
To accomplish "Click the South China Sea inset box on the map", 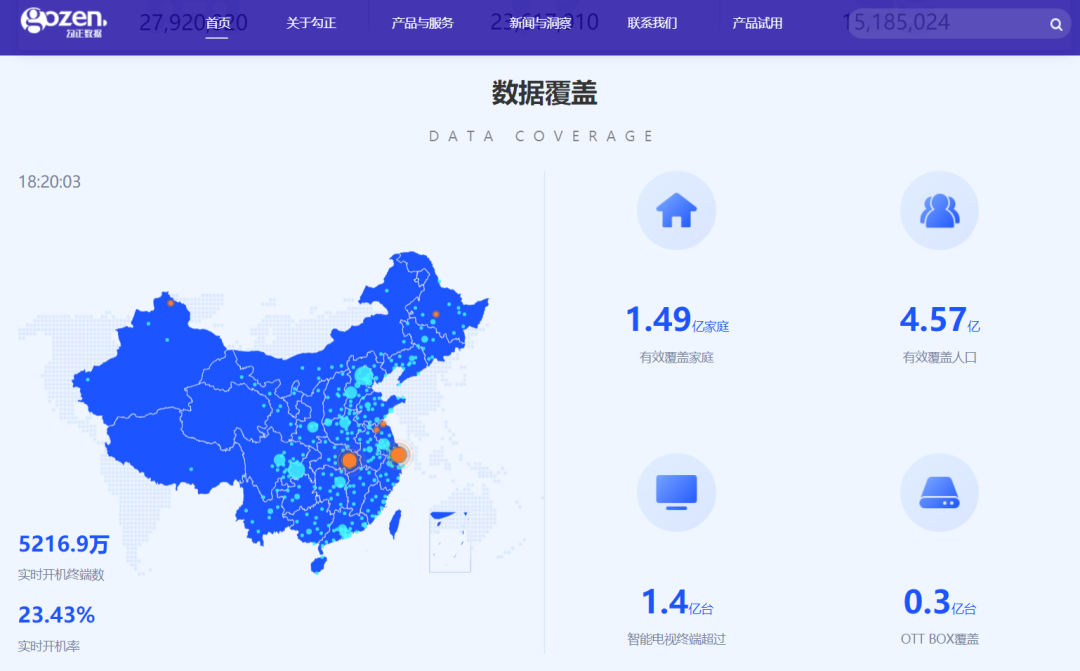I will click(x=449, y=542).
